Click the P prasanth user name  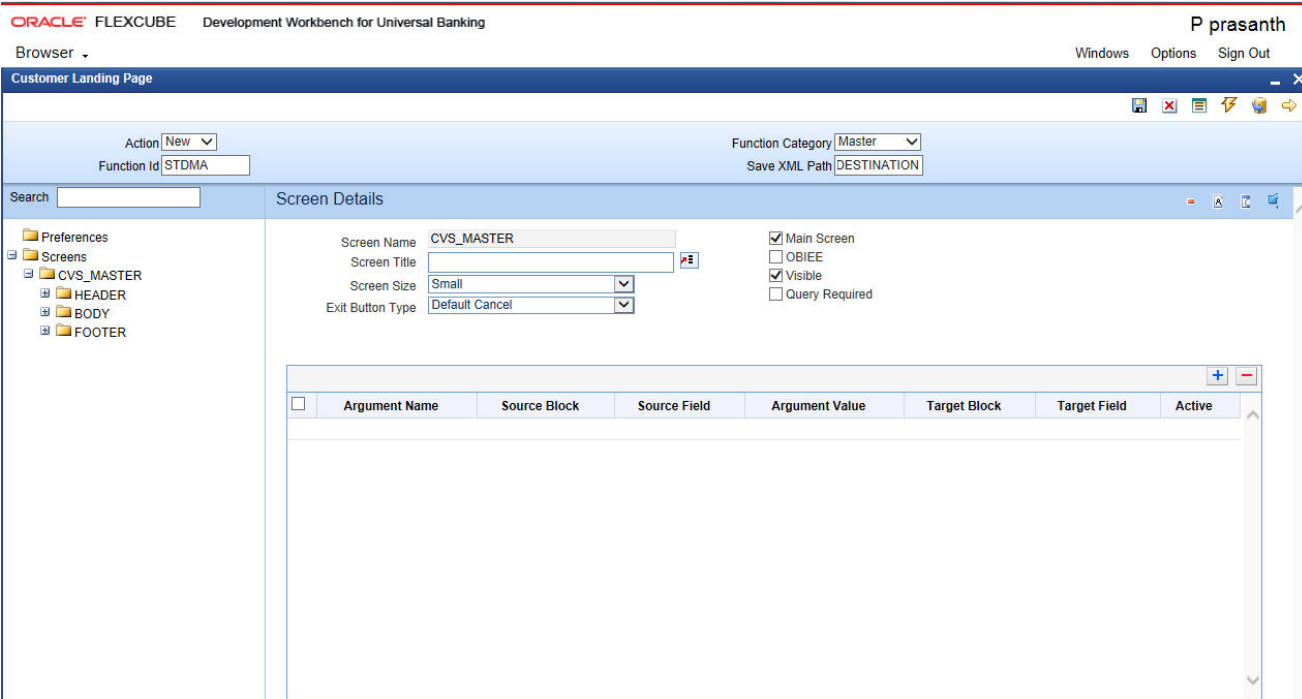[1238, 25]
